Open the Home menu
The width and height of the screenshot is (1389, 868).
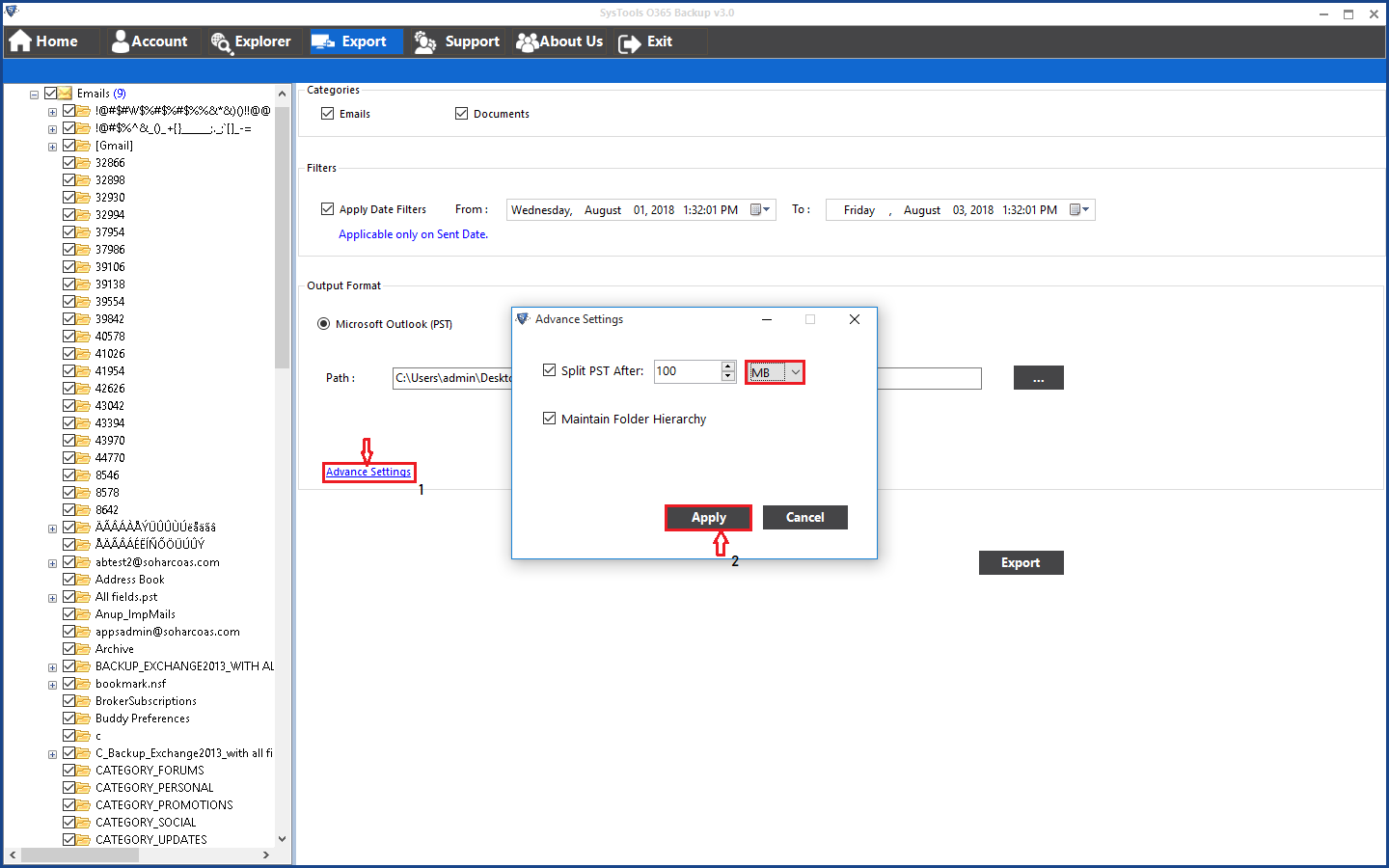44,41
